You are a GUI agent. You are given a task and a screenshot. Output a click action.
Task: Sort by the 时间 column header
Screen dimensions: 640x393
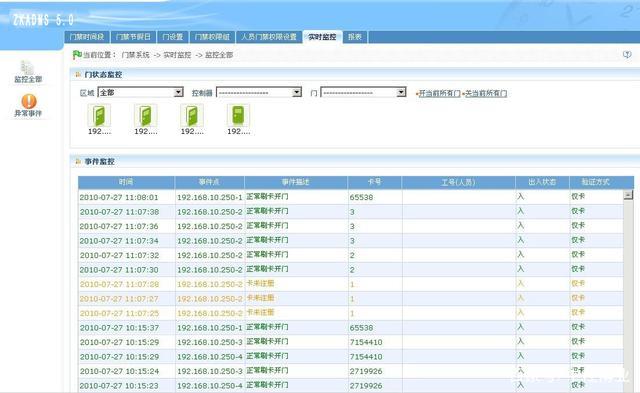tap(126, 182)
